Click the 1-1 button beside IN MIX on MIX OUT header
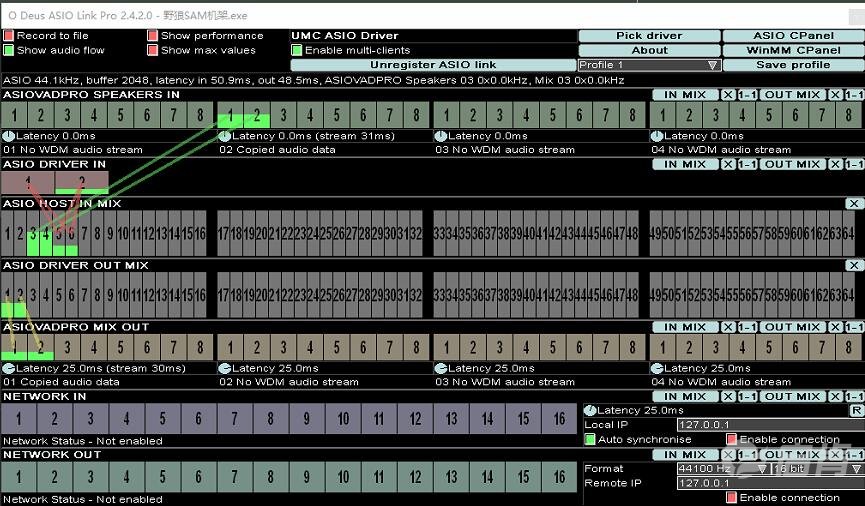 coord(747,327)
